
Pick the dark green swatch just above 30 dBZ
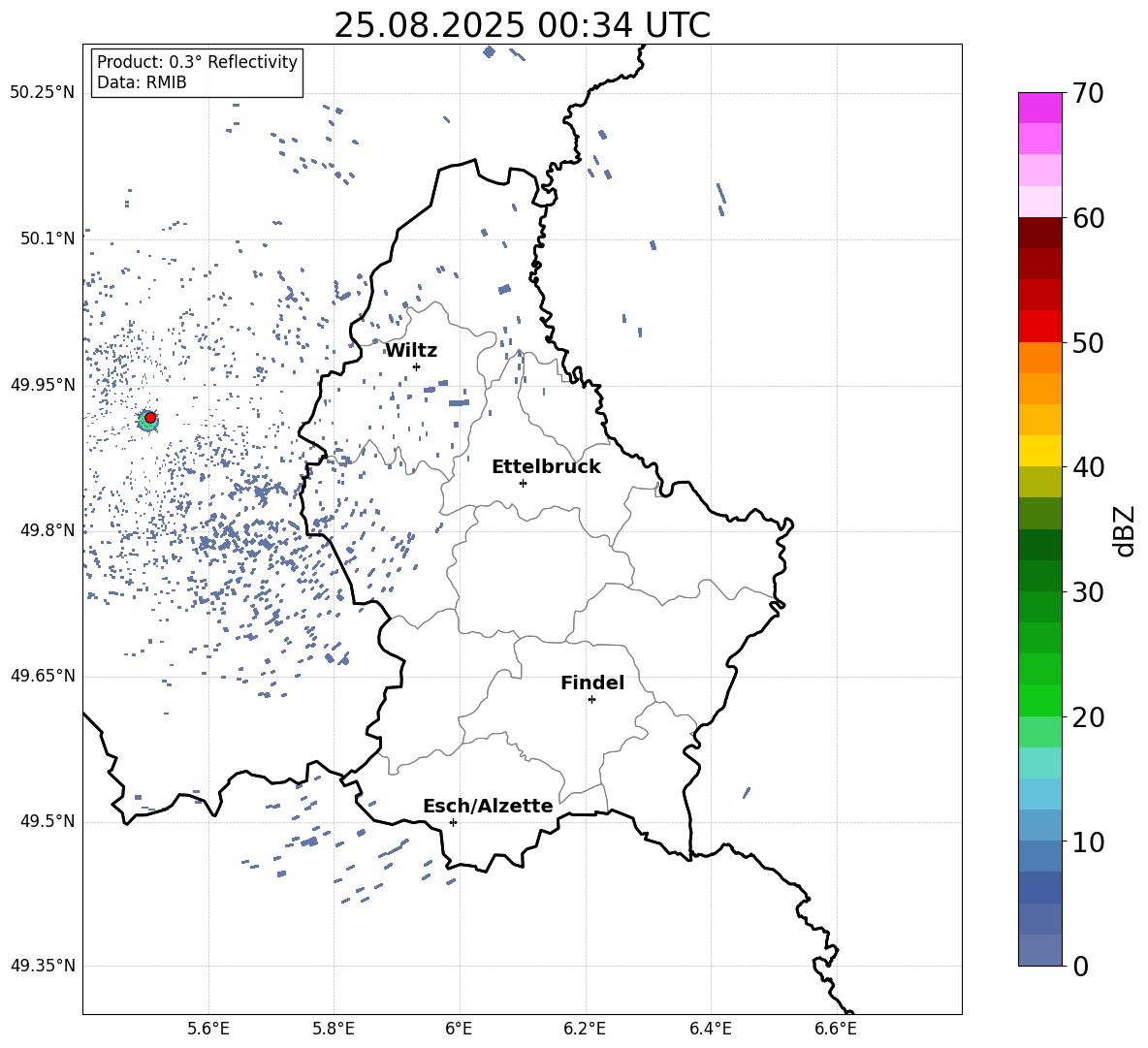tap(1040, 576)
